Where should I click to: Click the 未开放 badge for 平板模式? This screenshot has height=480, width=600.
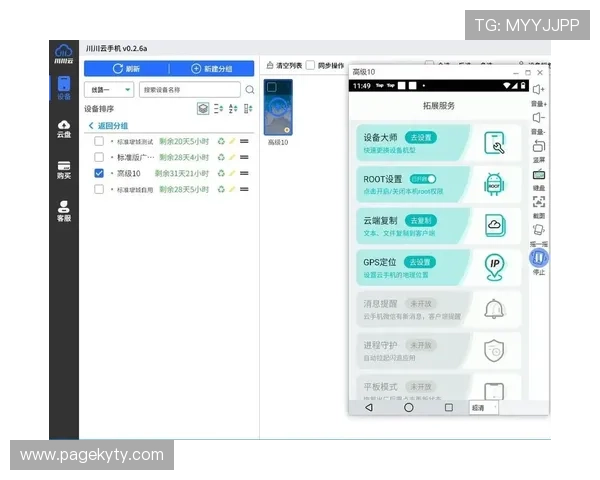[421, 387]
